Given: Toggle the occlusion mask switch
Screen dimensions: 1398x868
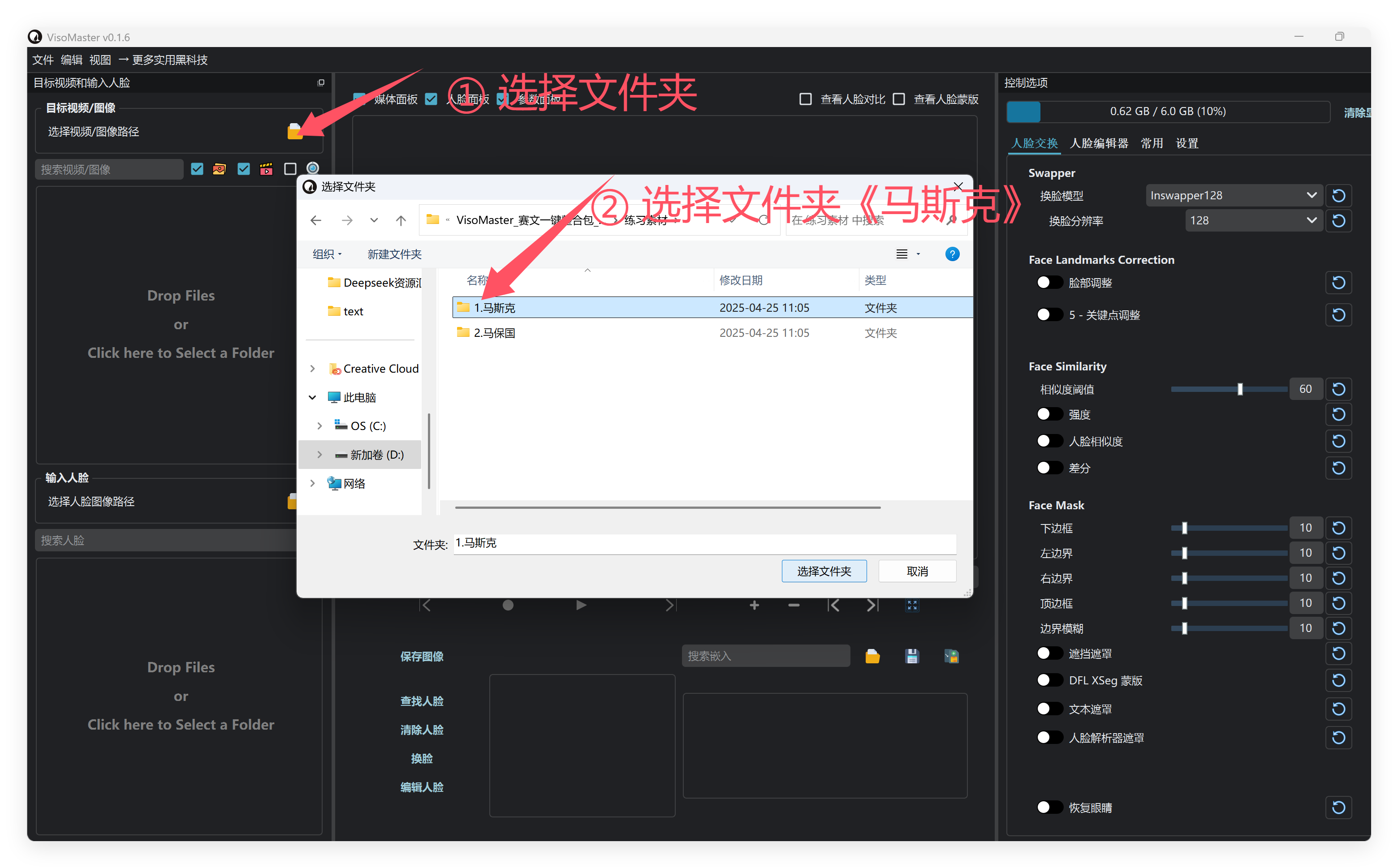Looking at the screenshot, I should (1049, 653).
